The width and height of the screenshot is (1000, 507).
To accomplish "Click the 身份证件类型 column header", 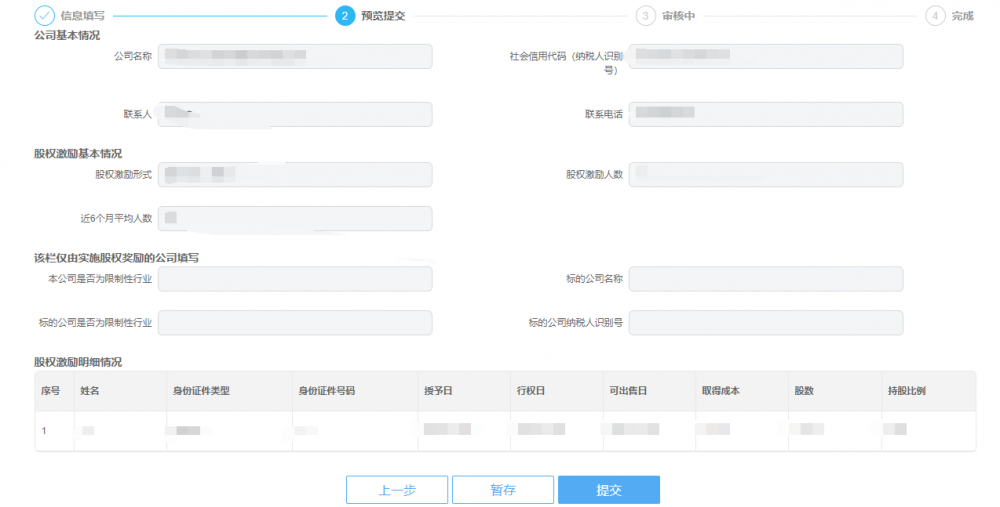I will coord(201,390).
